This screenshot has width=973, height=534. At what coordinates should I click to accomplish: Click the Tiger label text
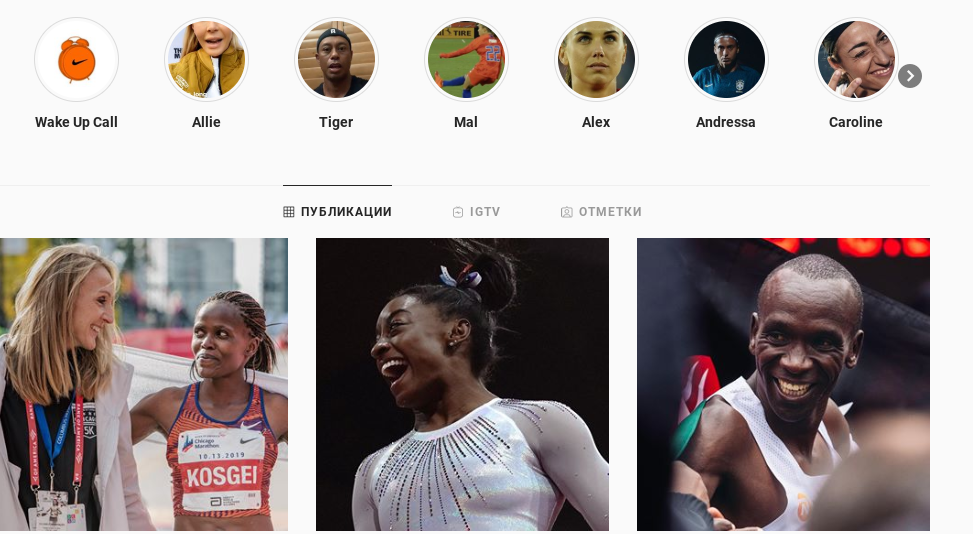[336, 122]
